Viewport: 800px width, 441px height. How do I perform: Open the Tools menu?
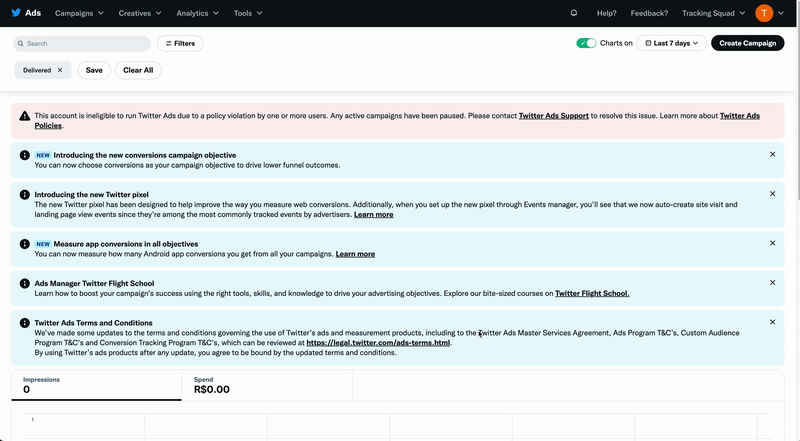pyautogui.click(x=248, y=13)
